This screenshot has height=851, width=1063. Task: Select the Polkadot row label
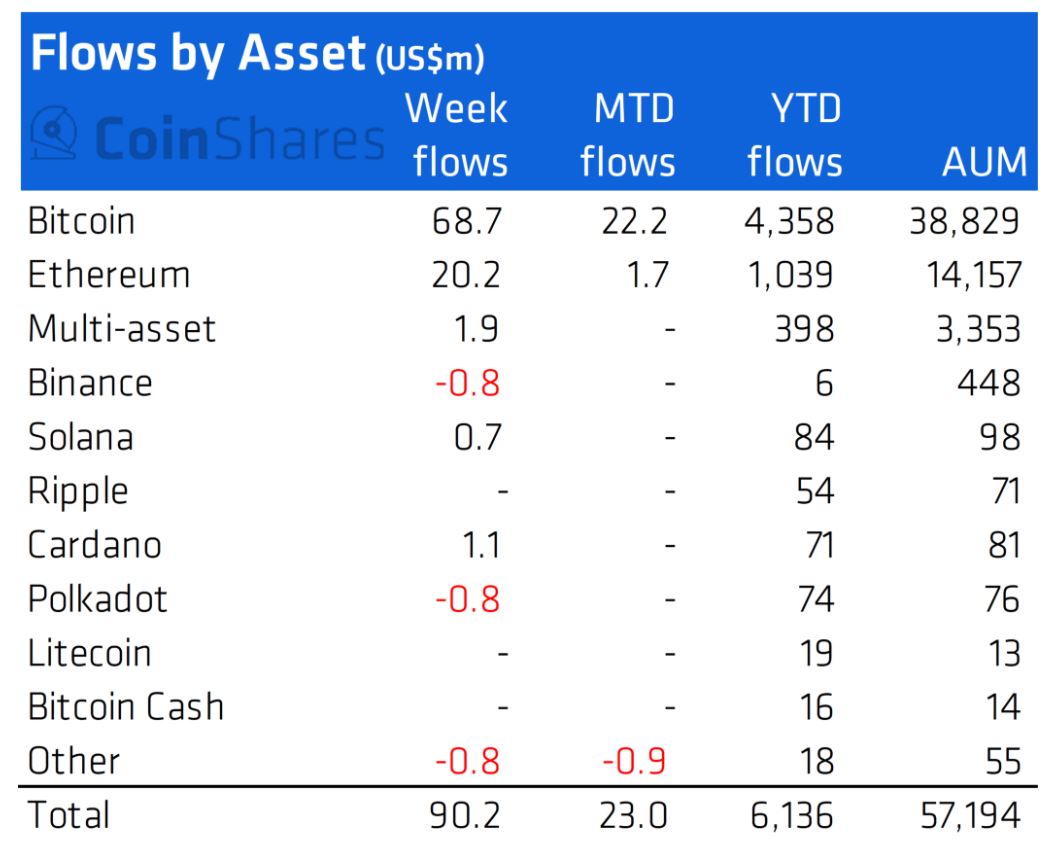click(x=97, y=599)
